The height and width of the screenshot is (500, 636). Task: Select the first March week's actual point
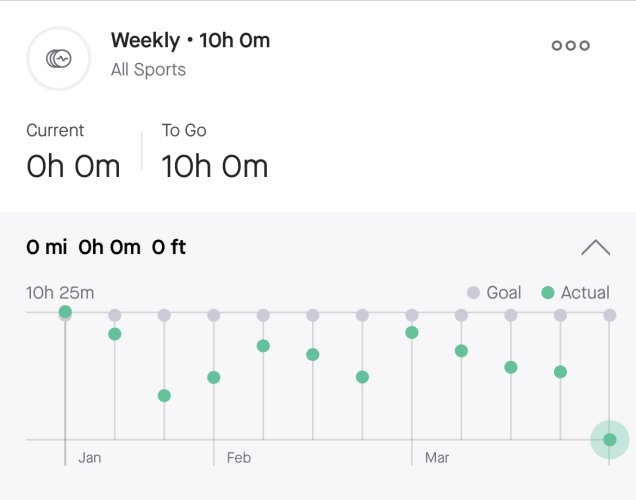coord(412,333)
